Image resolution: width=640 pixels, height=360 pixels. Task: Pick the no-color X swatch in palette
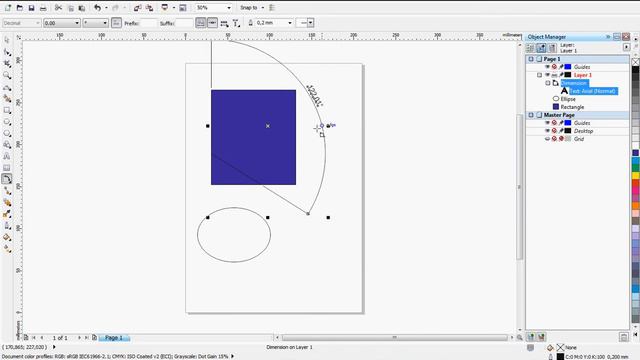click(x=636, y=62)
